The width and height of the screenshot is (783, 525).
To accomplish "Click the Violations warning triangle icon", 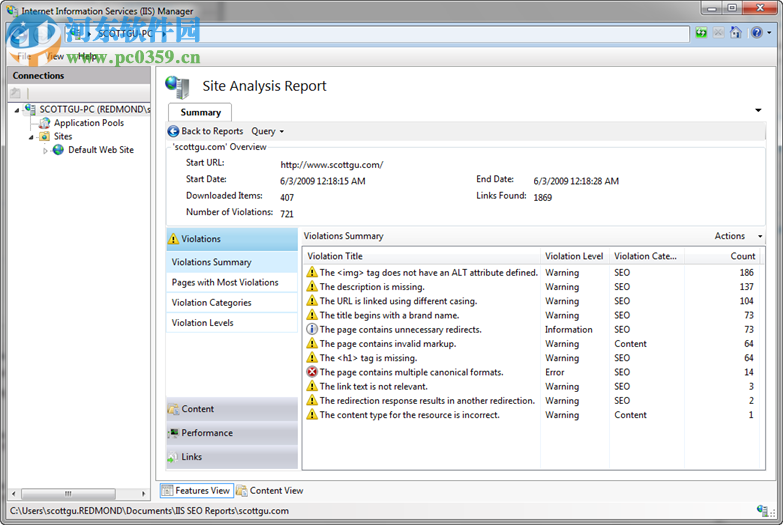I will (173, 239).
